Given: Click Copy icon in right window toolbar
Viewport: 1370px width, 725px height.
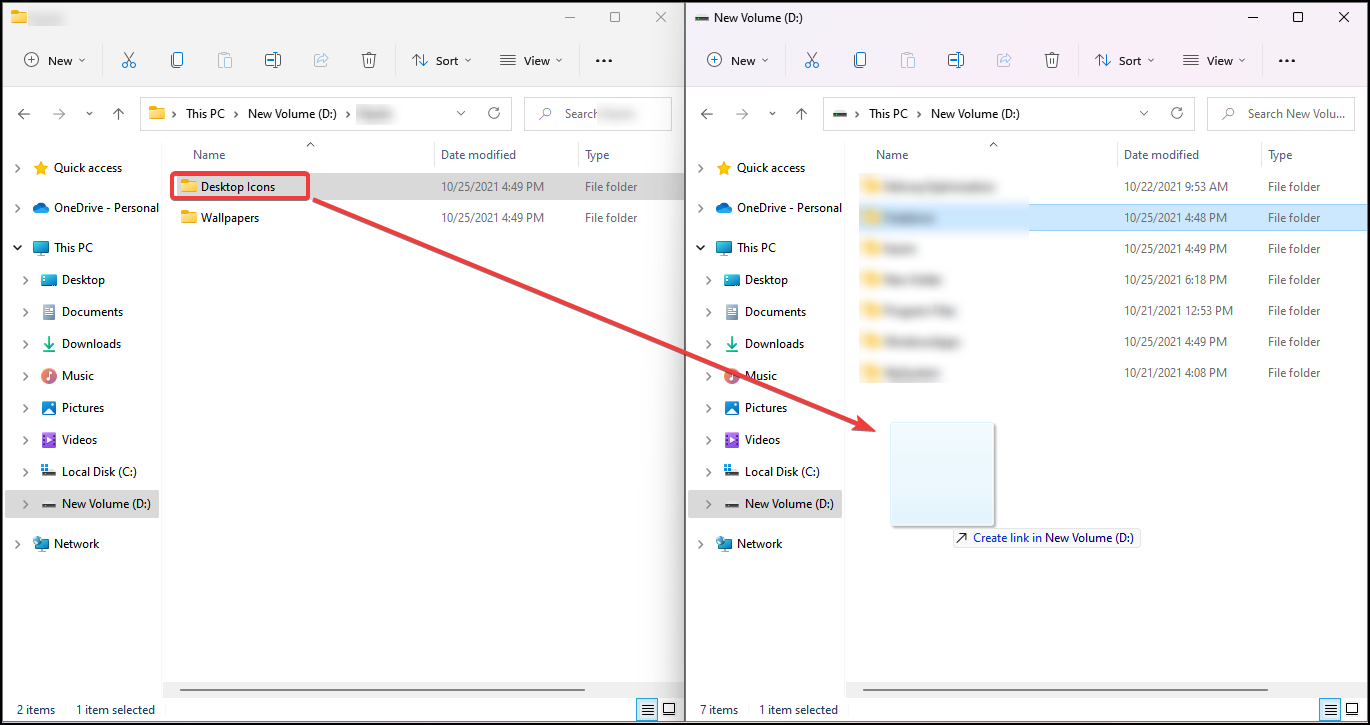Looking at the screenshot, I should tap(860, 60).
